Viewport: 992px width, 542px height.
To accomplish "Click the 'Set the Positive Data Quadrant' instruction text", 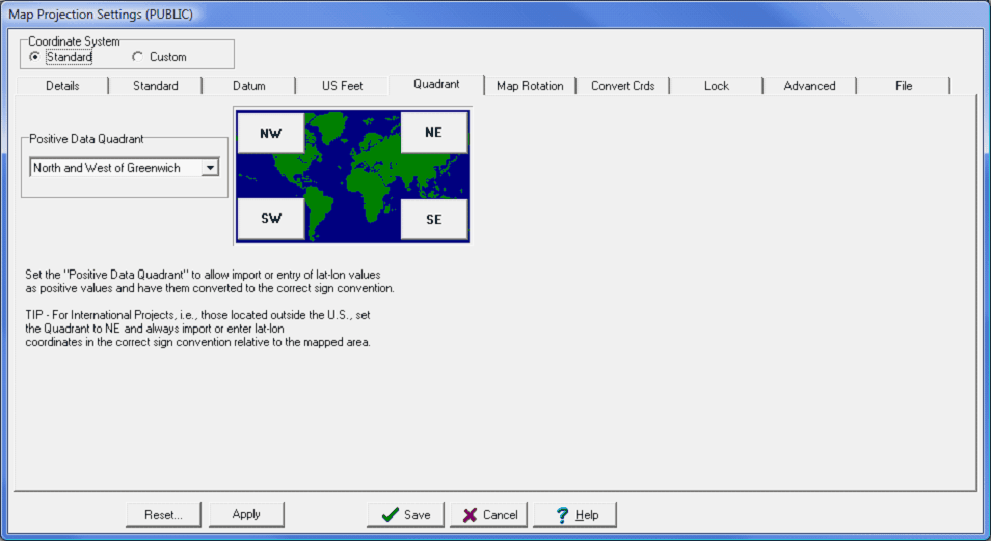I will click(209, 281).
